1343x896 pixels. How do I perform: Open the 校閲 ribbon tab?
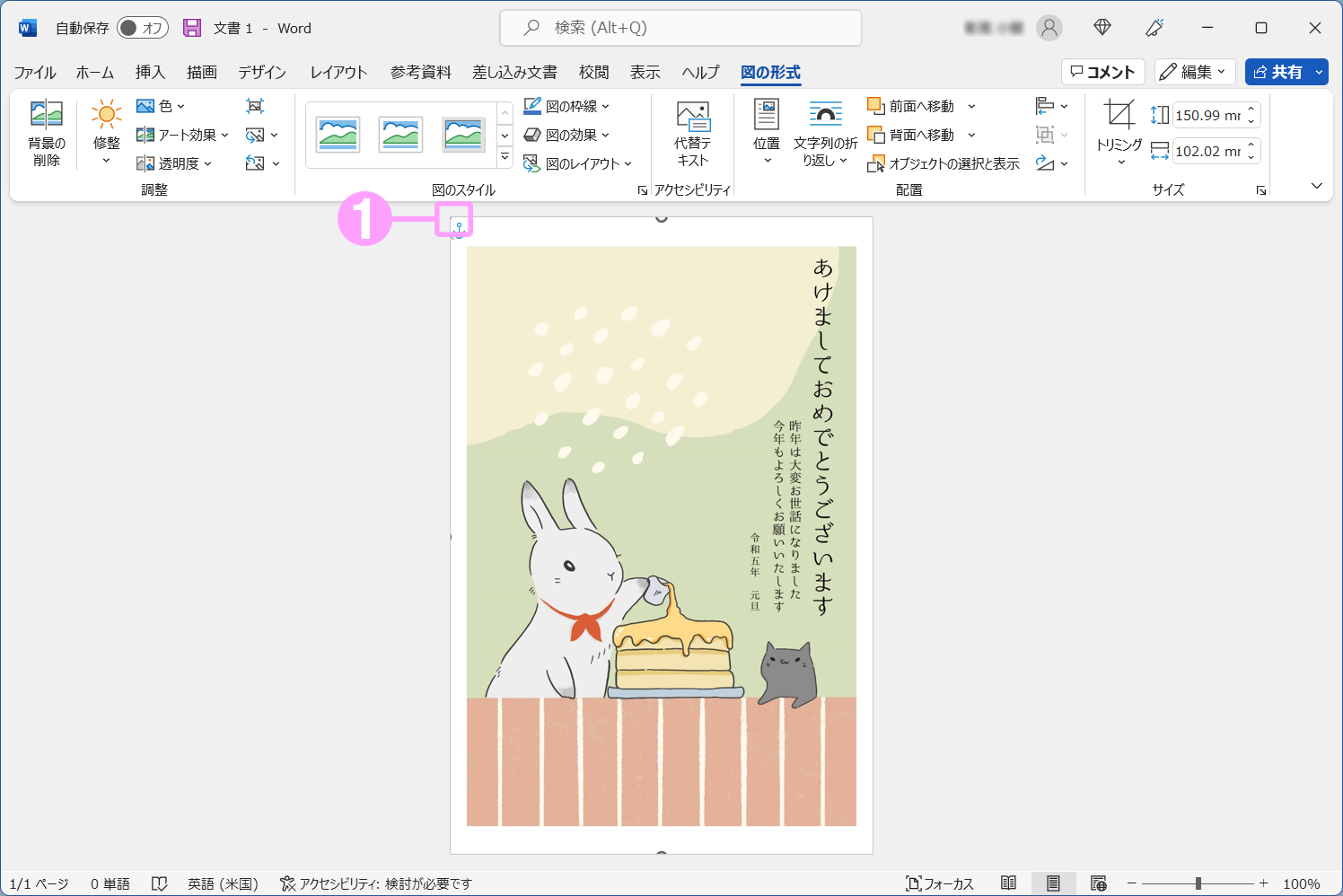[594, 72]
